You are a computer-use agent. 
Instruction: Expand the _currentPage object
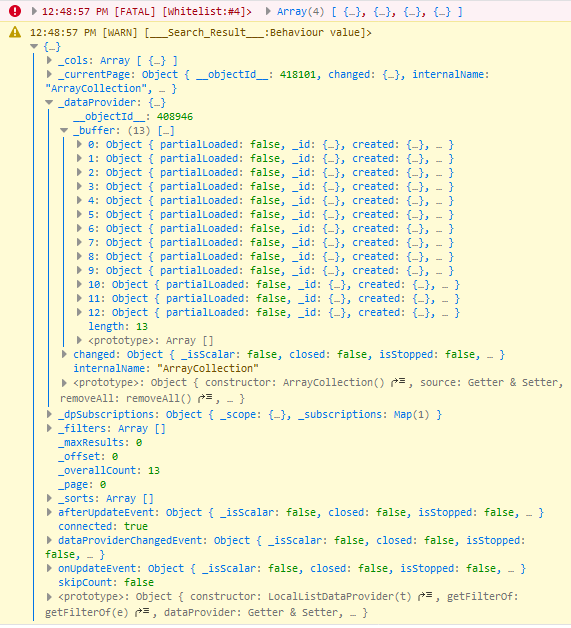coord(49,74)
